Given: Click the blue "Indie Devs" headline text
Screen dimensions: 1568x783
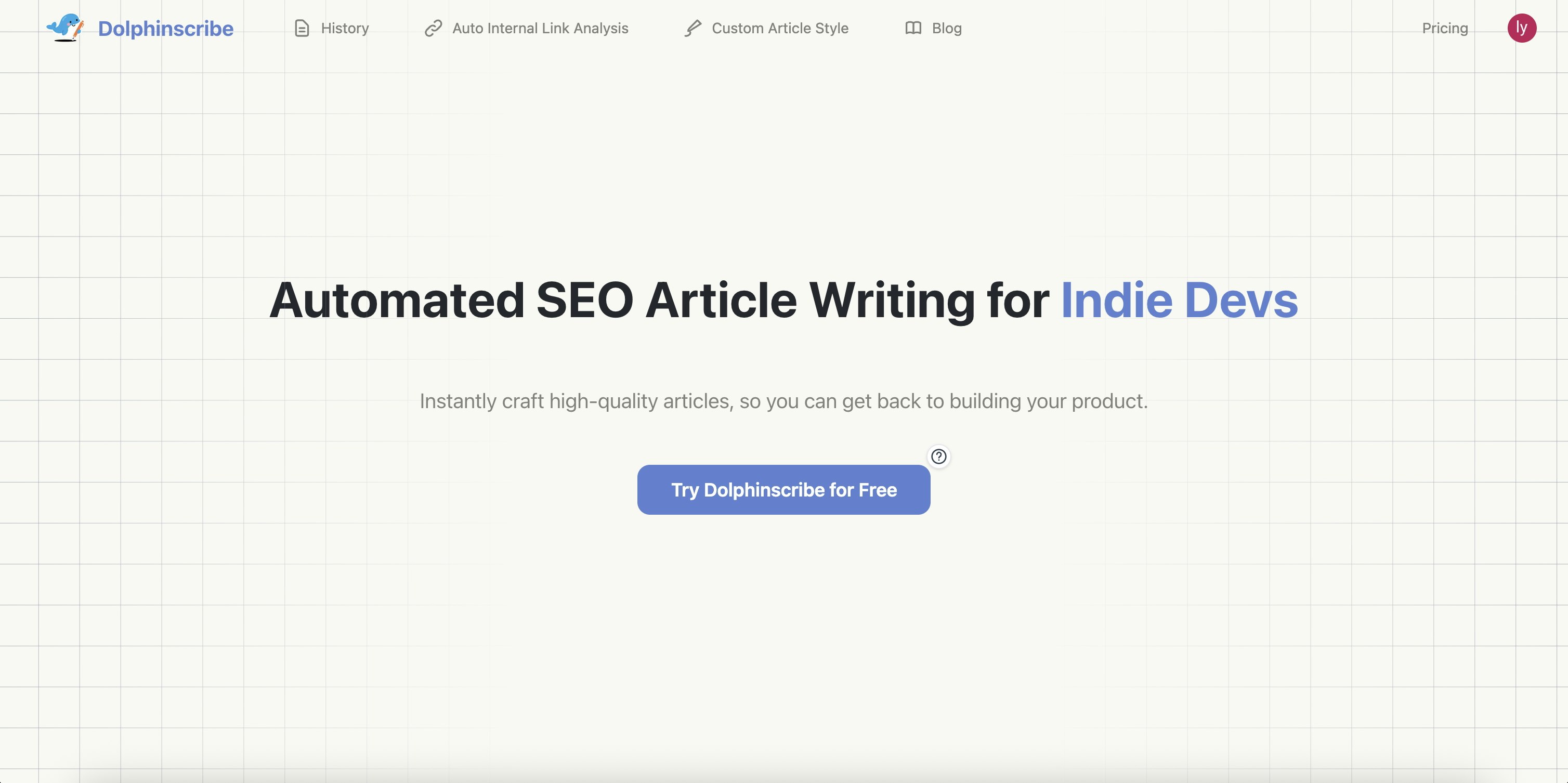Looking at the screenshot, I should click(x=1179, y=300).
